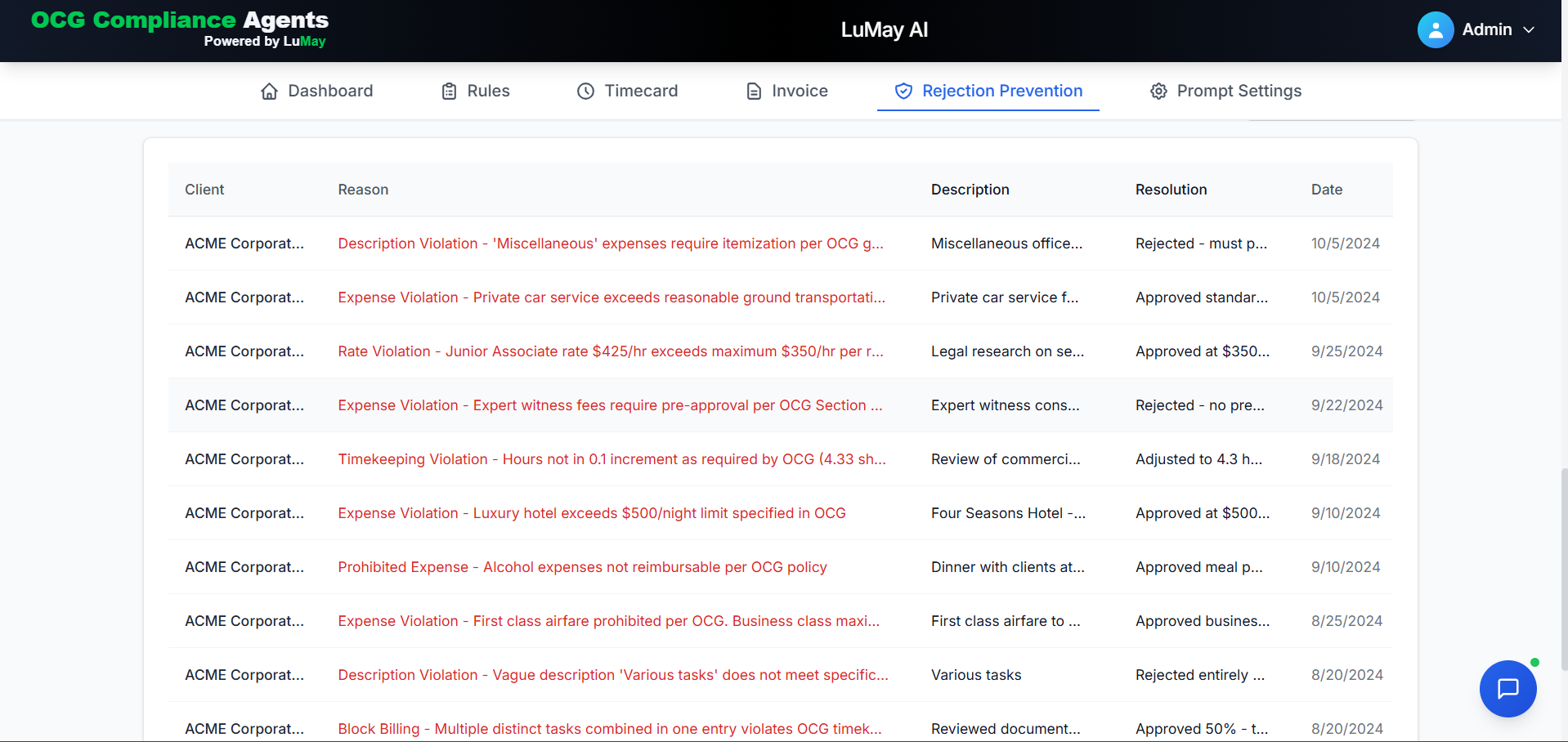The width and height of the screenshot is (1568, 742).
Task: Click 'Reviewed document...' description cell
Action: [x=1006, y=729]
